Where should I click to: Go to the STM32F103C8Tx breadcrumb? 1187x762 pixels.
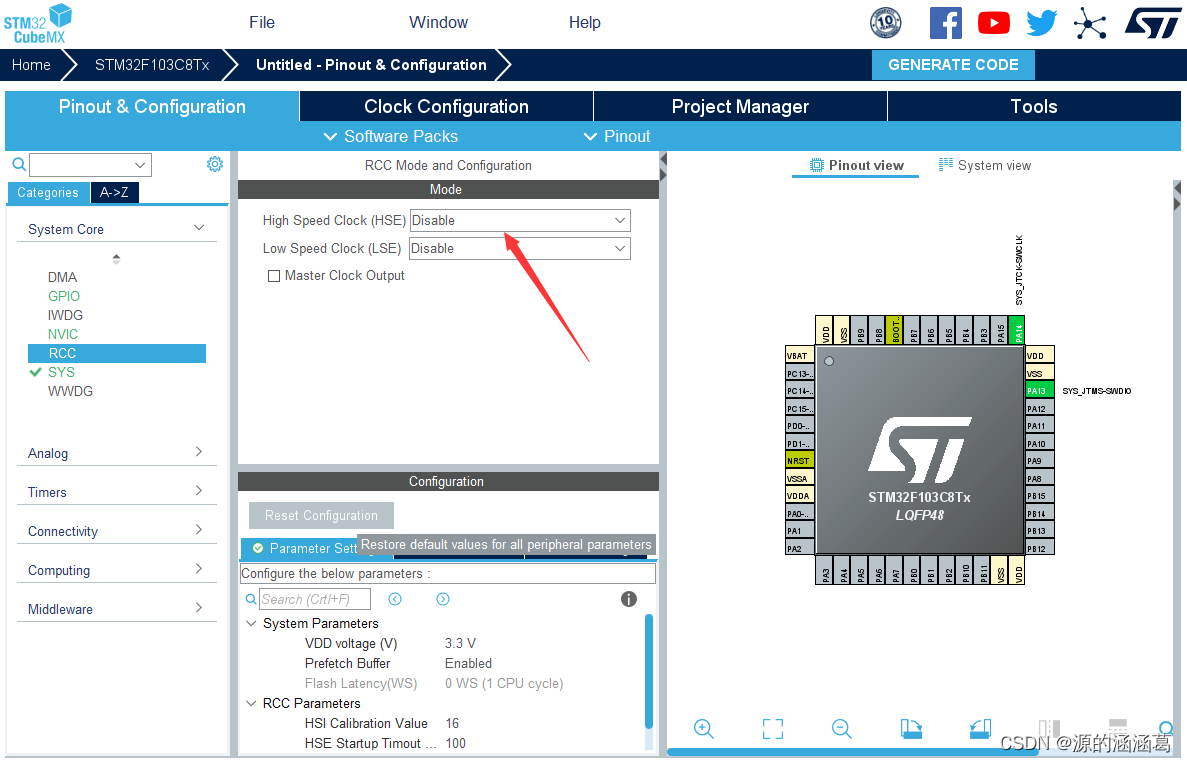coord(152,65)
